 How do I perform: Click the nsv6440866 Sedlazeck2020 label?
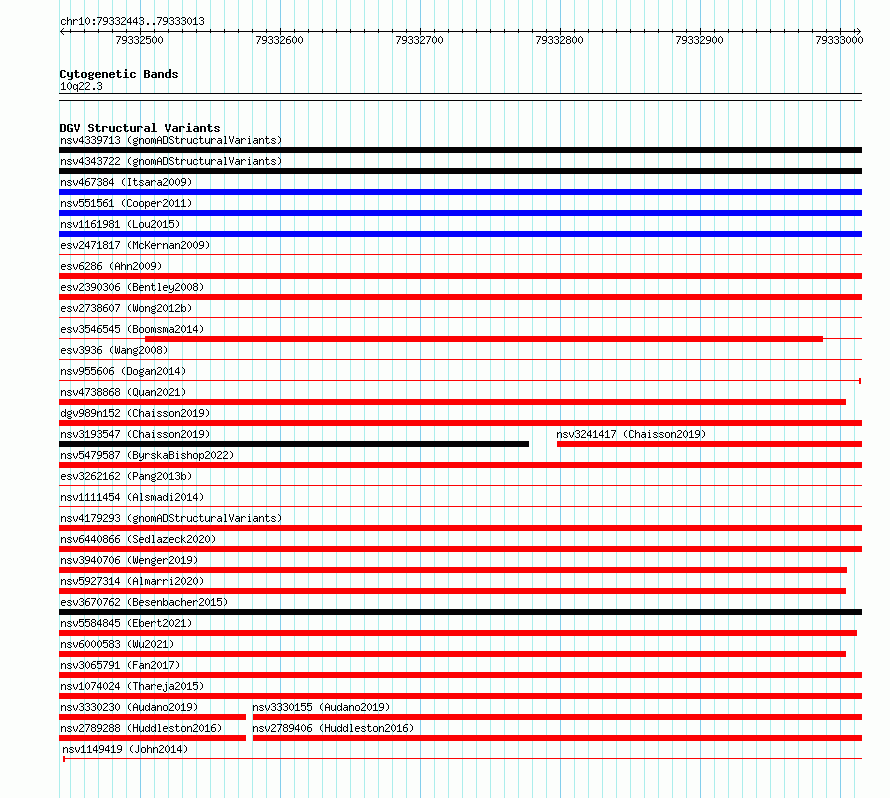pos(138,539)
